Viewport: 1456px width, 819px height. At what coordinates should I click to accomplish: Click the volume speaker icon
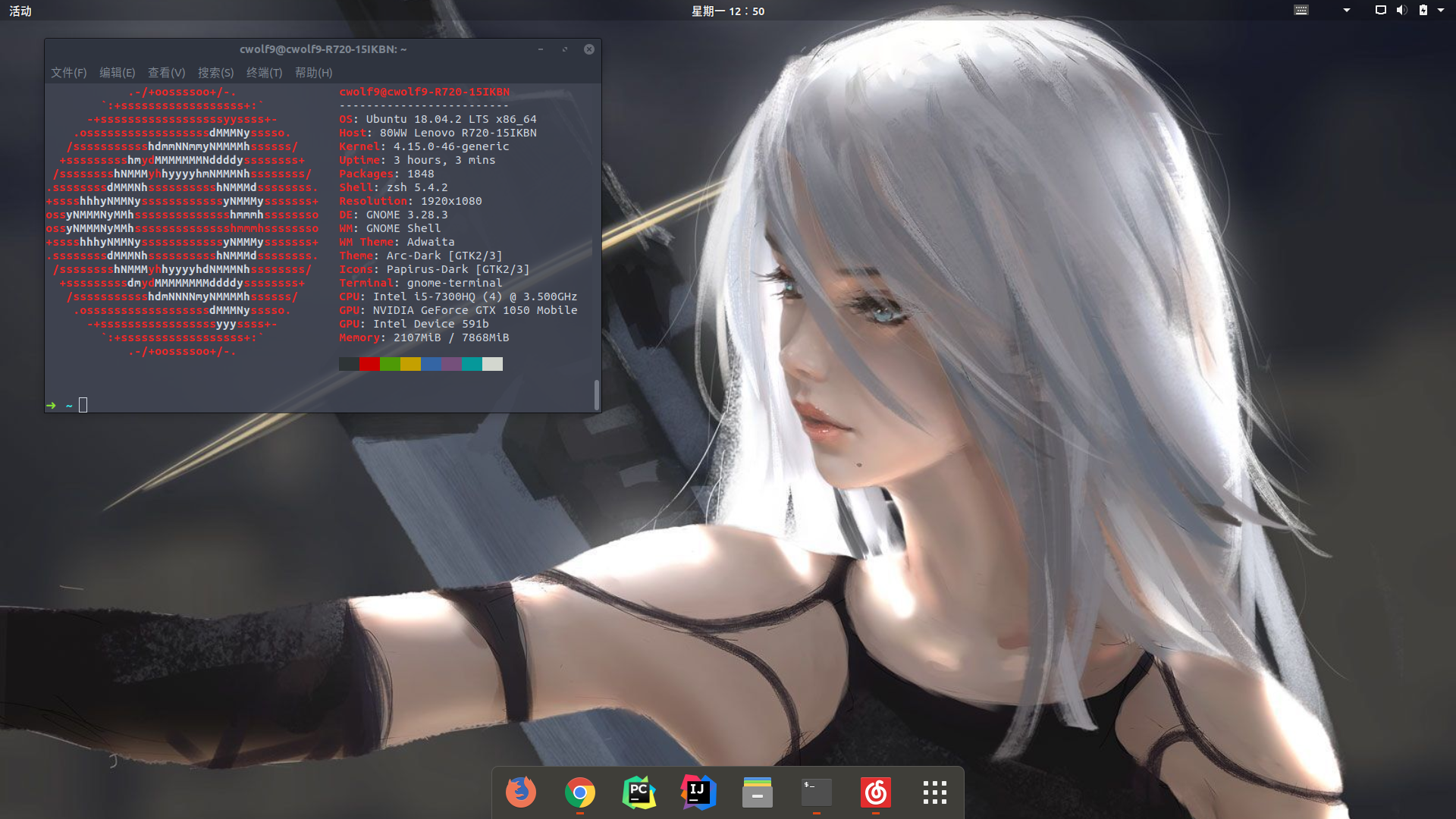click(1401, 11)
